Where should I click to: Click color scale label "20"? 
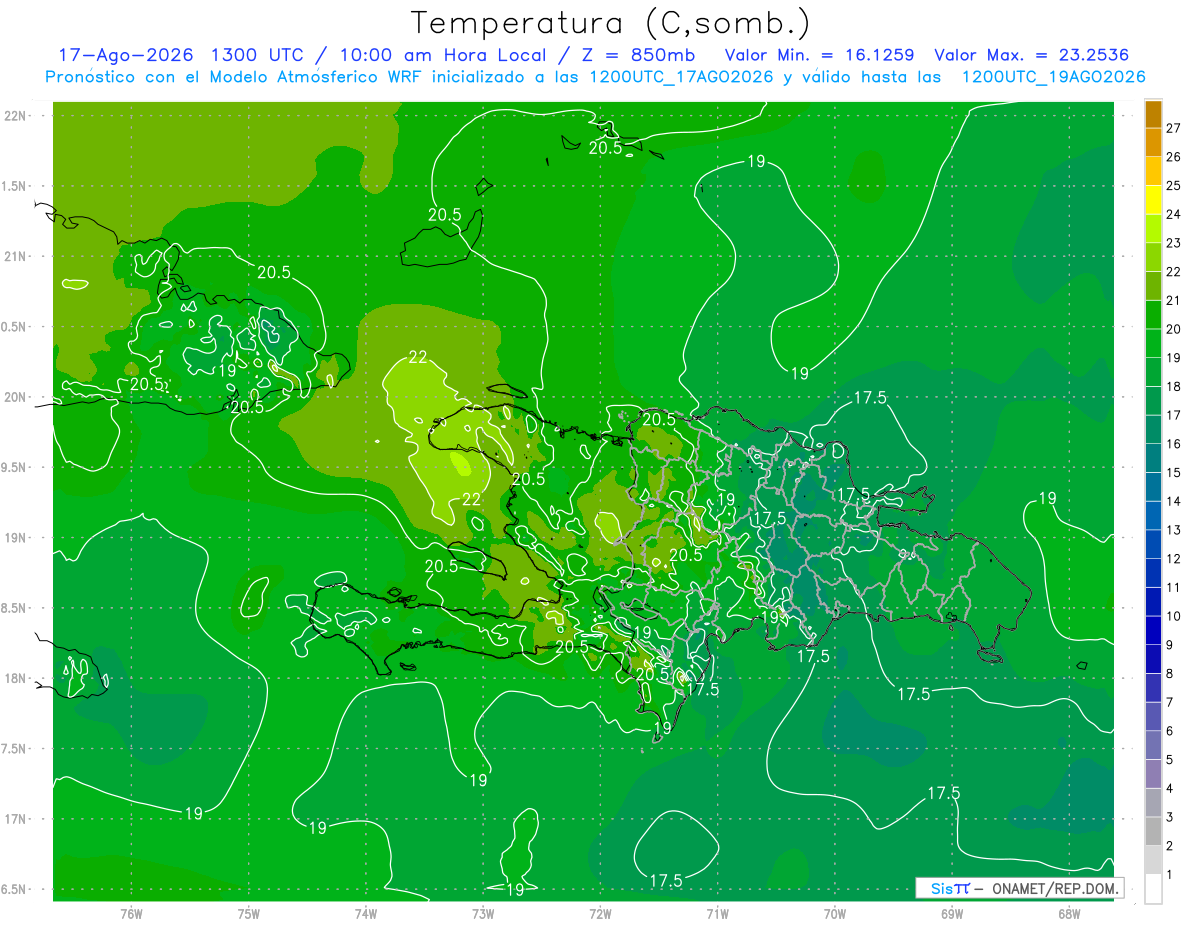tap(1173, 329)
